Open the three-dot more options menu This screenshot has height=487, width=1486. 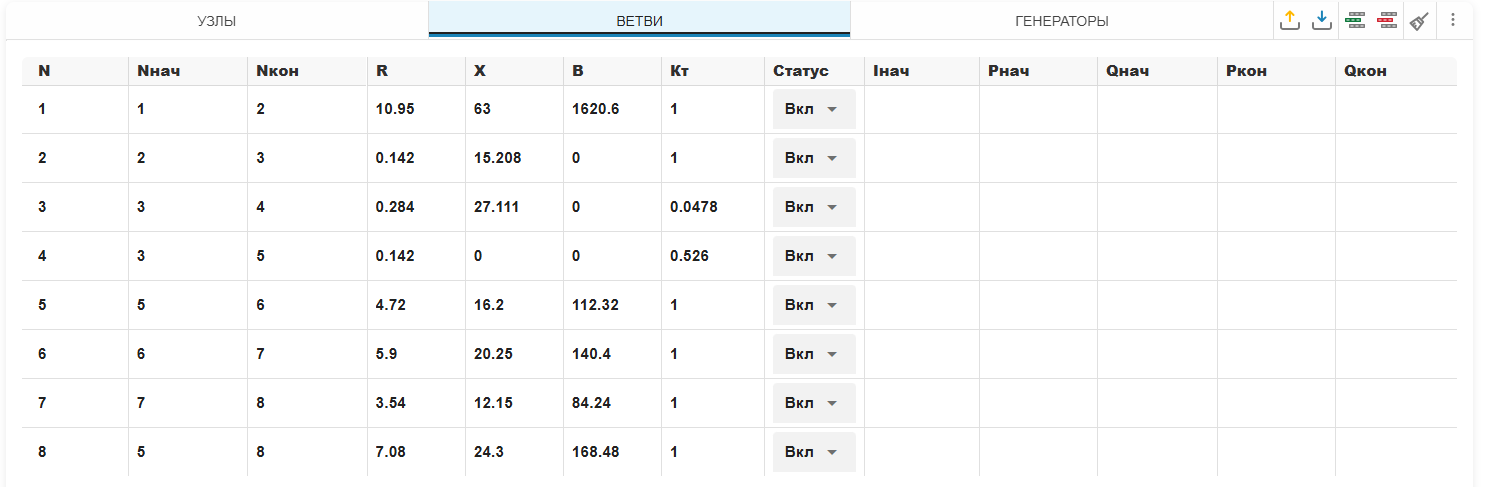coord(1453,20)
